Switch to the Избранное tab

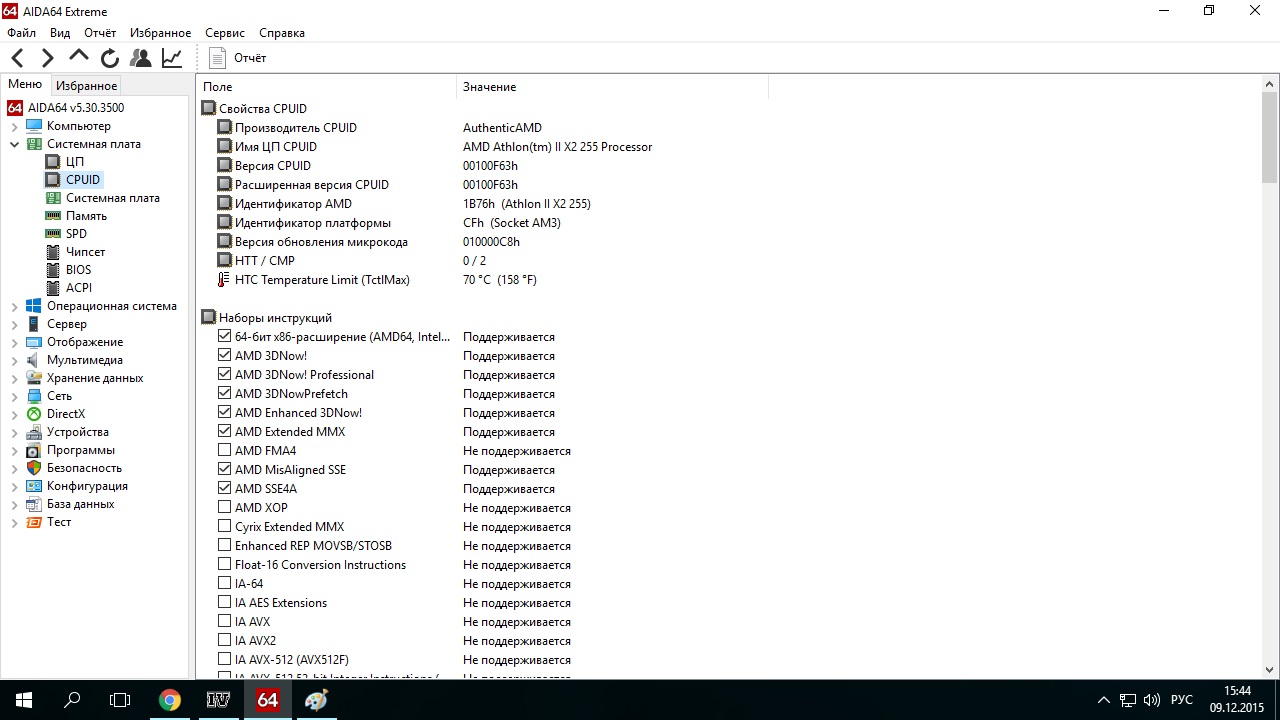pyautogui.click(x=86, y=86)
